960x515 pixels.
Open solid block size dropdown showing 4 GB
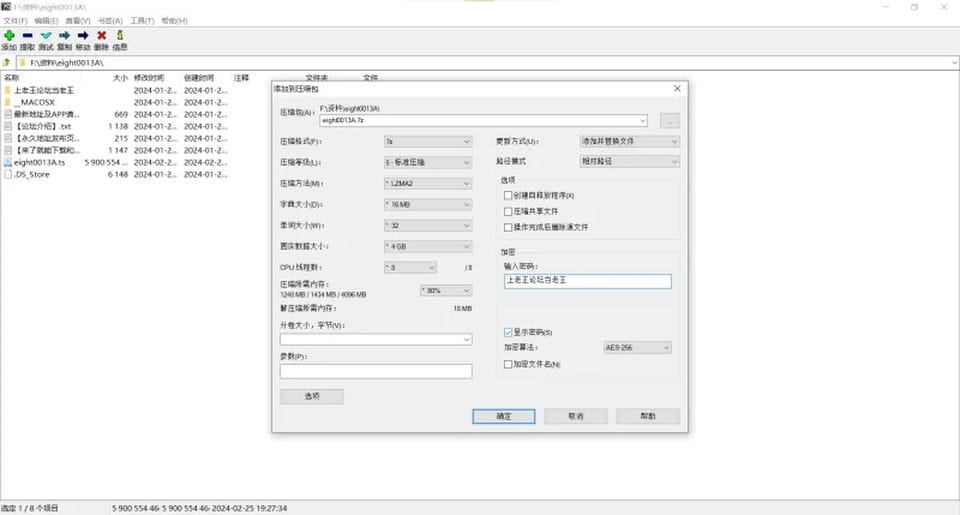point(428,246)
